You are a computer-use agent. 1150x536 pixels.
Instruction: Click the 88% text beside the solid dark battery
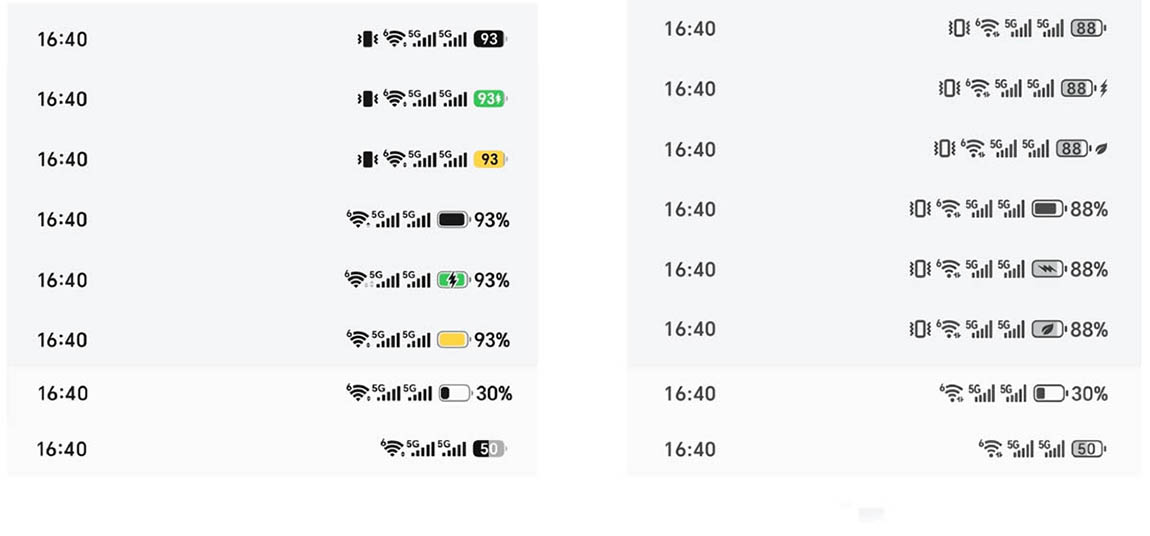click(1089, 209)
